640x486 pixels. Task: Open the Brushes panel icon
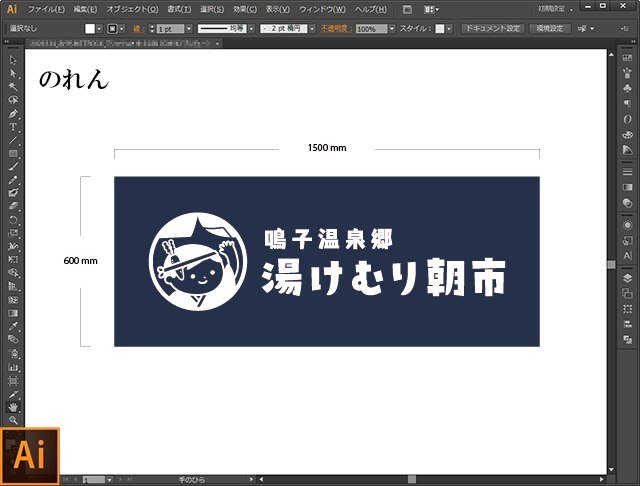click(627, 73)
